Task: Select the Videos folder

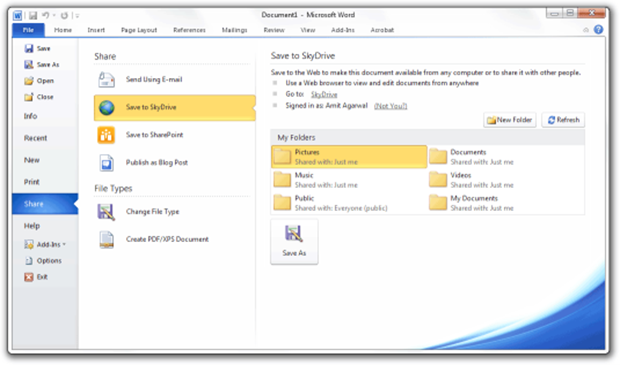Action: click(x=506, y=180)
